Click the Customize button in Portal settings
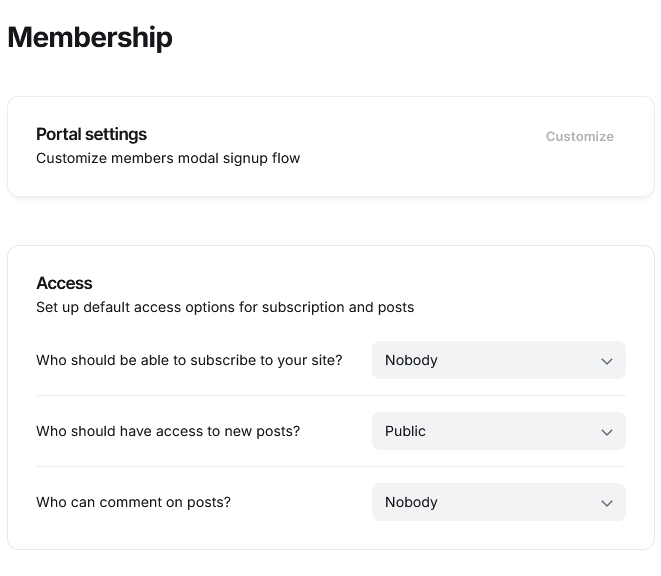Image resolution: width=661 pixels, height=576 pixels. tap(580, 136)
